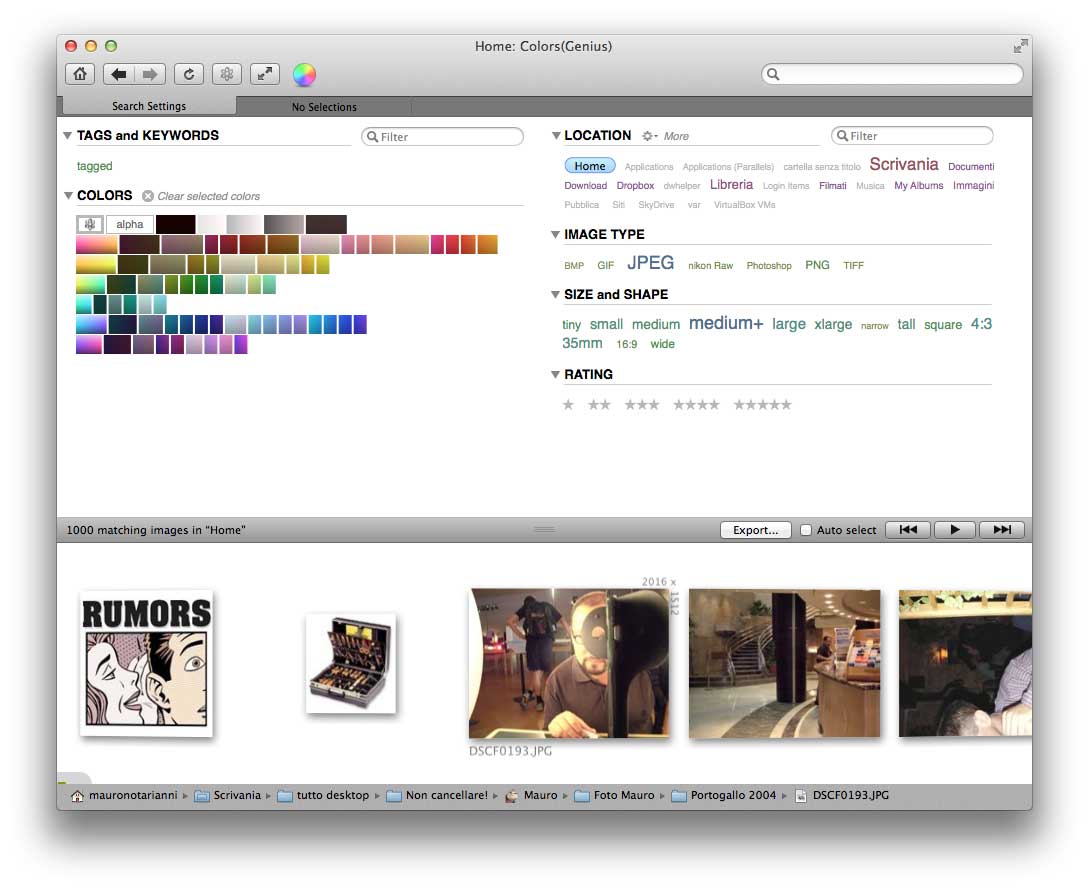The image size is (1089, 889).
Task: Toggle the tagged keyword filter
Action: (x=94, y=166)
